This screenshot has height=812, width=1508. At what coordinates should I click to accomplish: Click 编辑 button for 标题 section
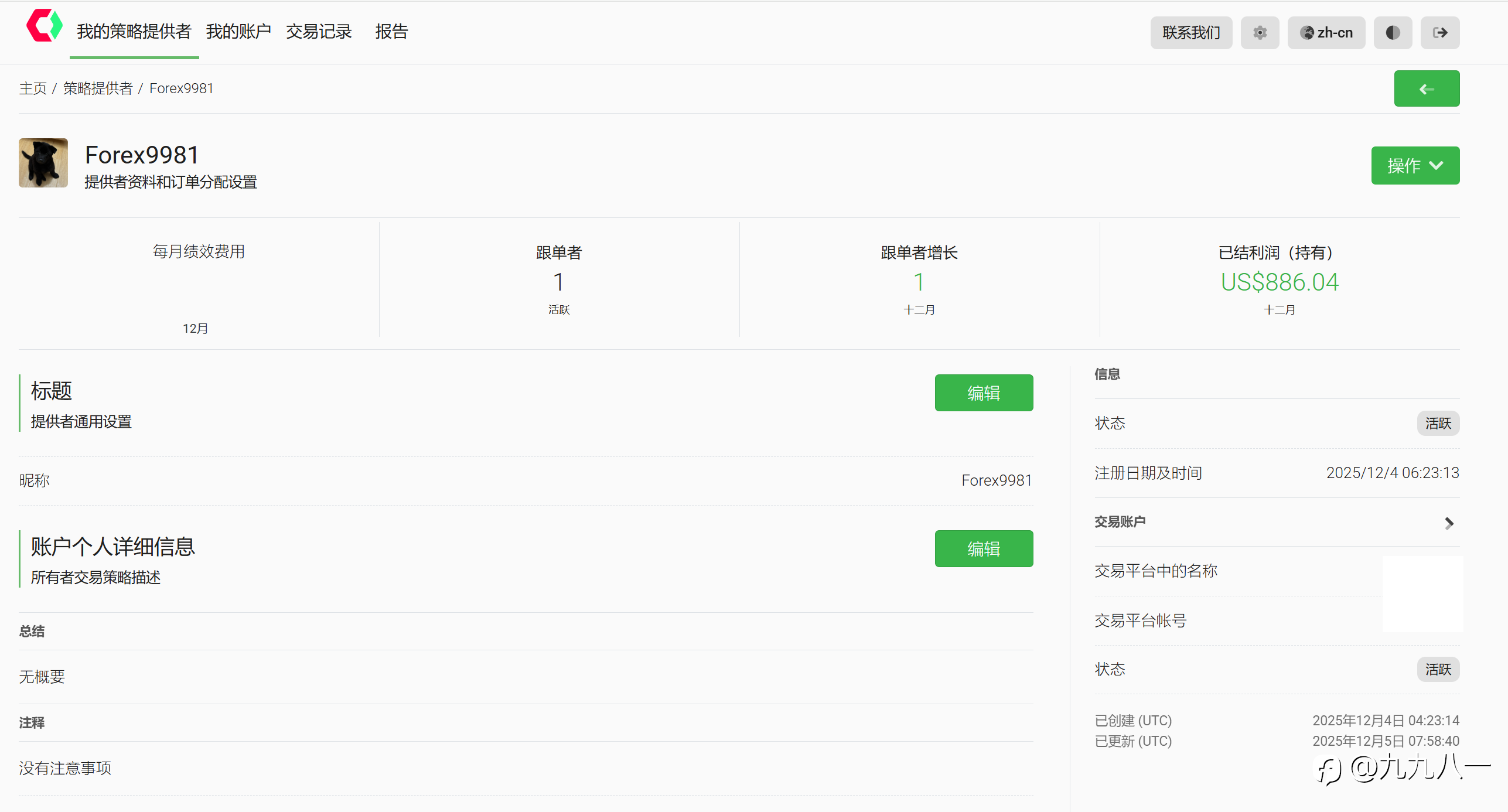click(983, 393)
